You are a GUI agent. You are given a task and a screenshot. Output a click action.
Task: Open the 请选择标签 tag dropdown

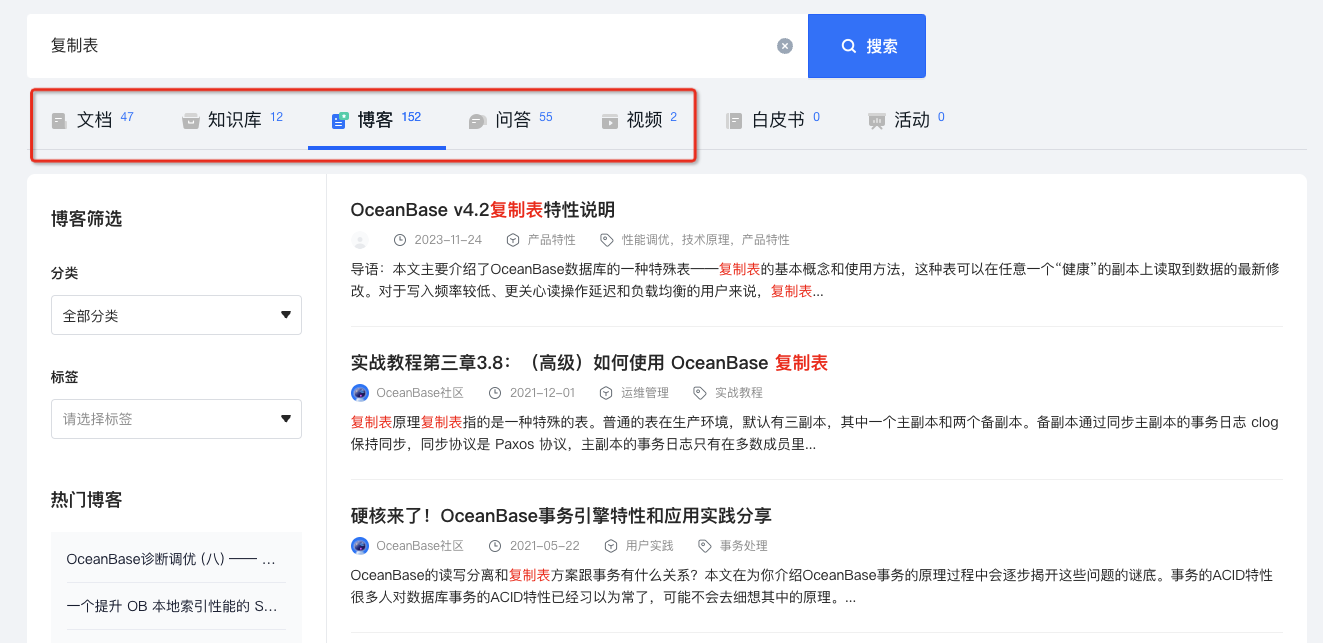[x=176, y=419]
